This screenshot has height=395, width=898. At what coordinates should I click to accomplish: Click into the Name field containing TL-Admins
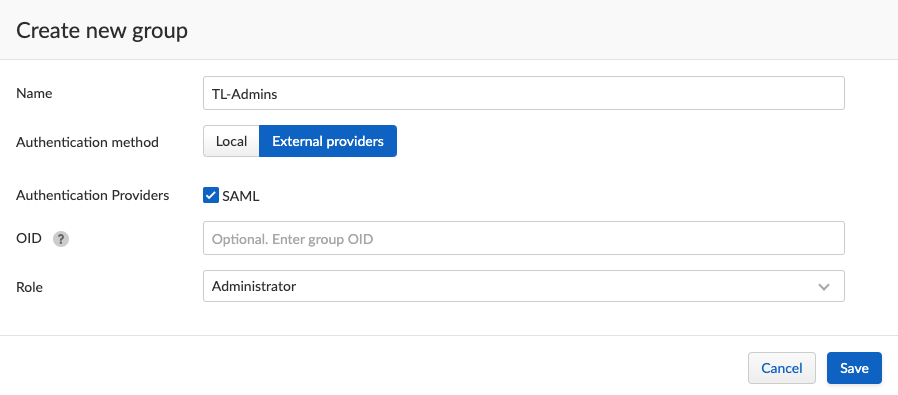(x=523, y=93)
